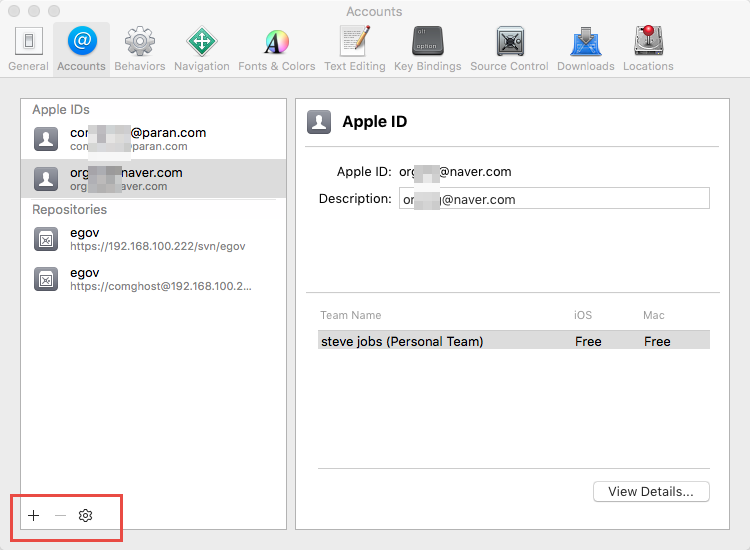Go to Downloads preferences
750x550 pixels.
tap(585, 48)
